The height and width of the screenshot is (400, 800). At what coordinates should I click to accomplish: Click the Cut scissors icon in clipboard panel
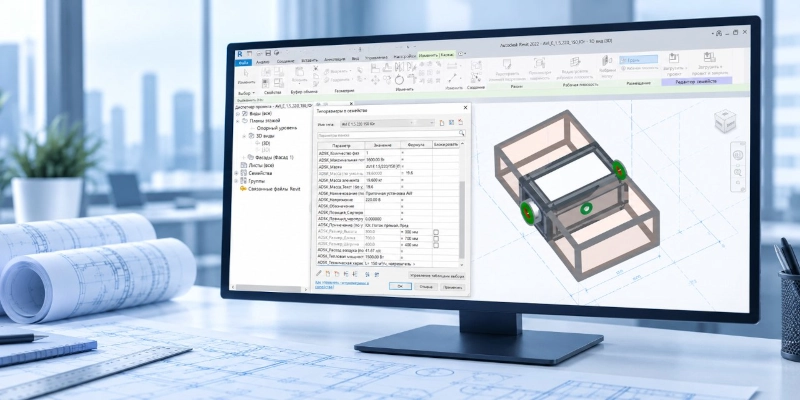coord(315,68)
